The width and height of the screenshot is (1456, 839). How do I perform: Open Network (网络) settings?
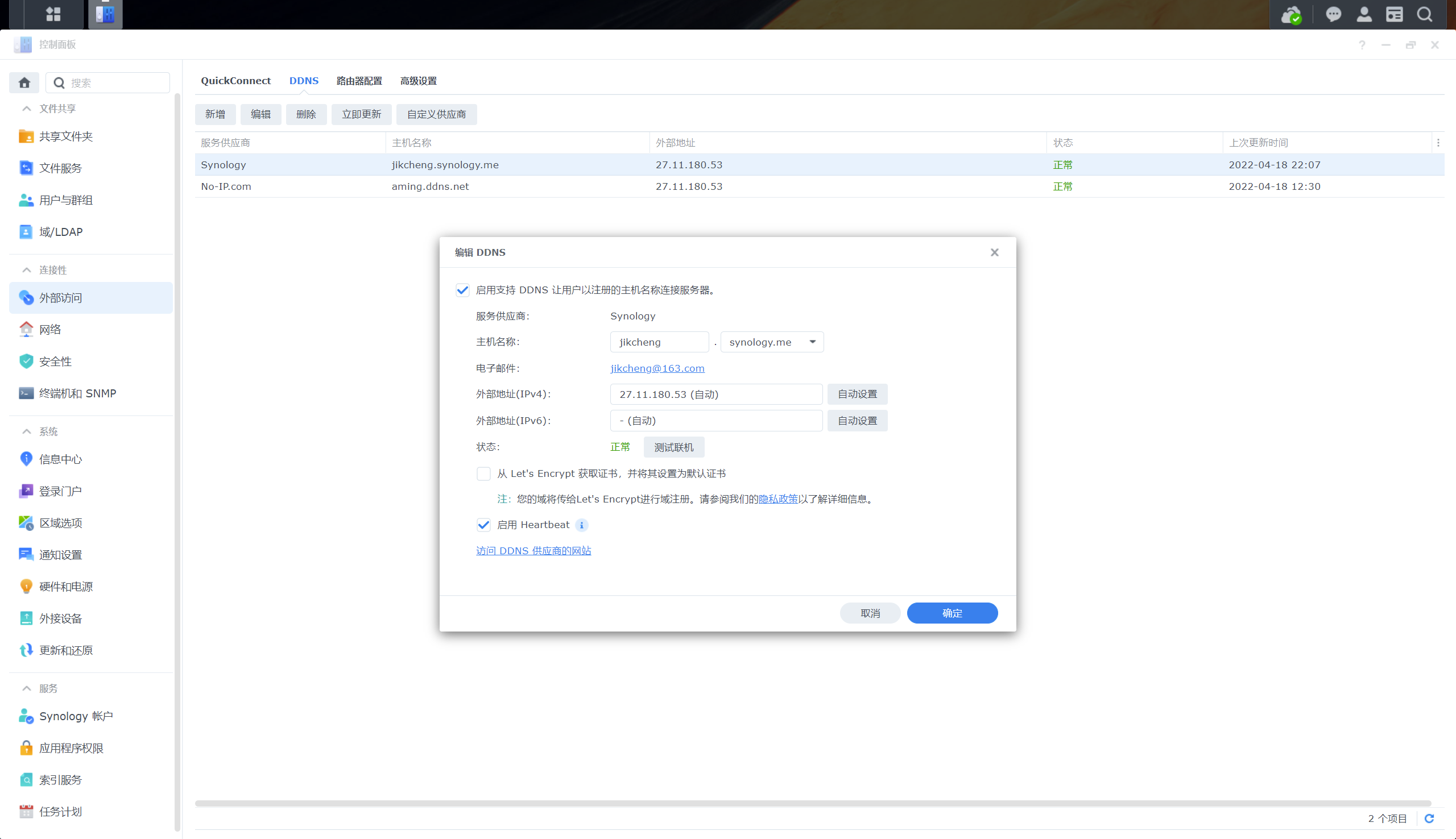pyautogui.click(x=91, y=330)
